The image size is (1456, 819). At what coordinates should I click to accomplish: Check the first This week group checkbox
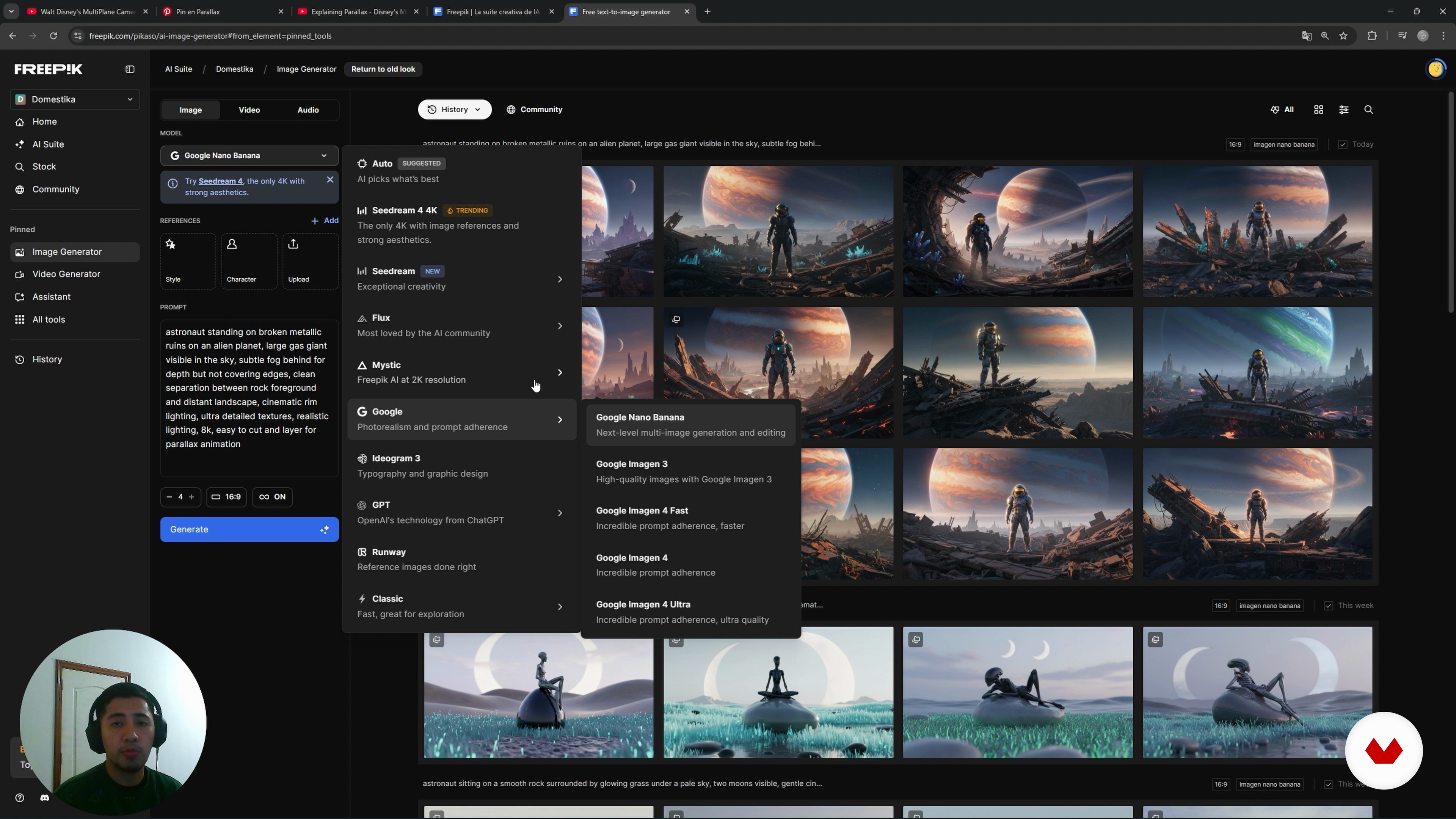(x=1328, y=606)
